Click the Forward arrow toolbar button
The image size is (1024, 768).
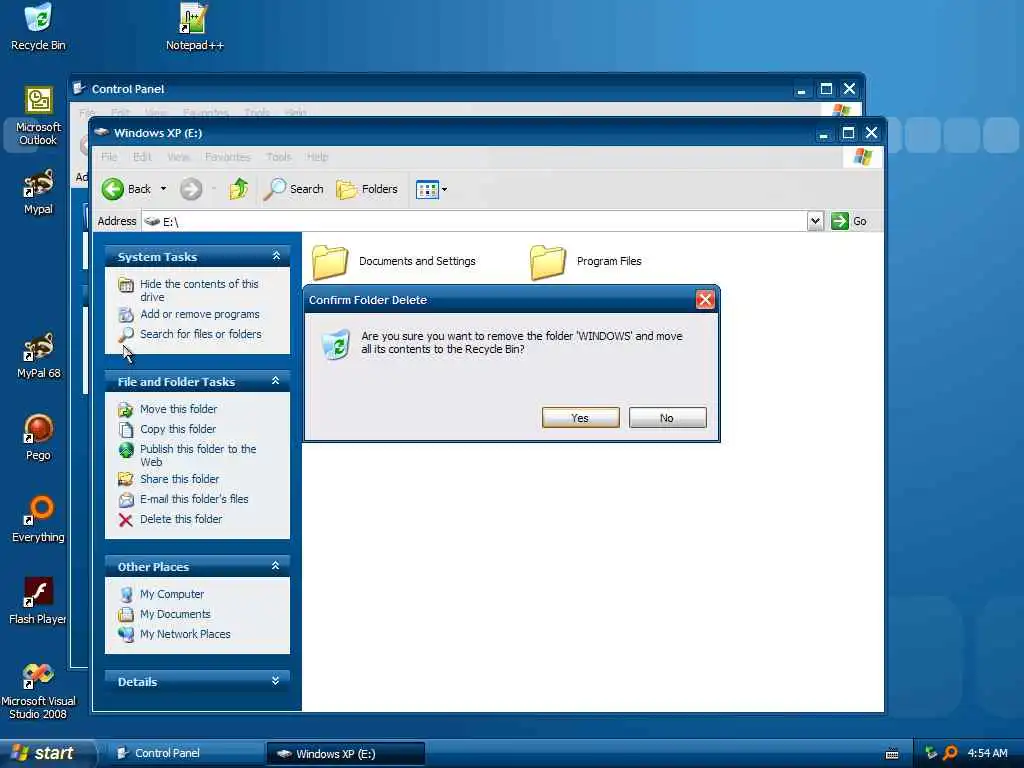pyautogui.click(x=191, y=189)
